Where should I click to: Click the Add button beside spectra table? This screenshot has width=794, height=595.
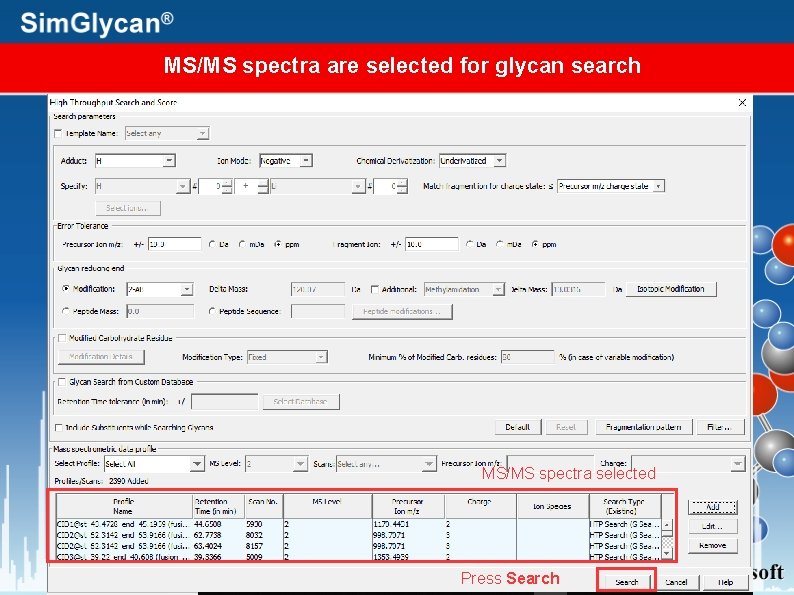(712, 507)
